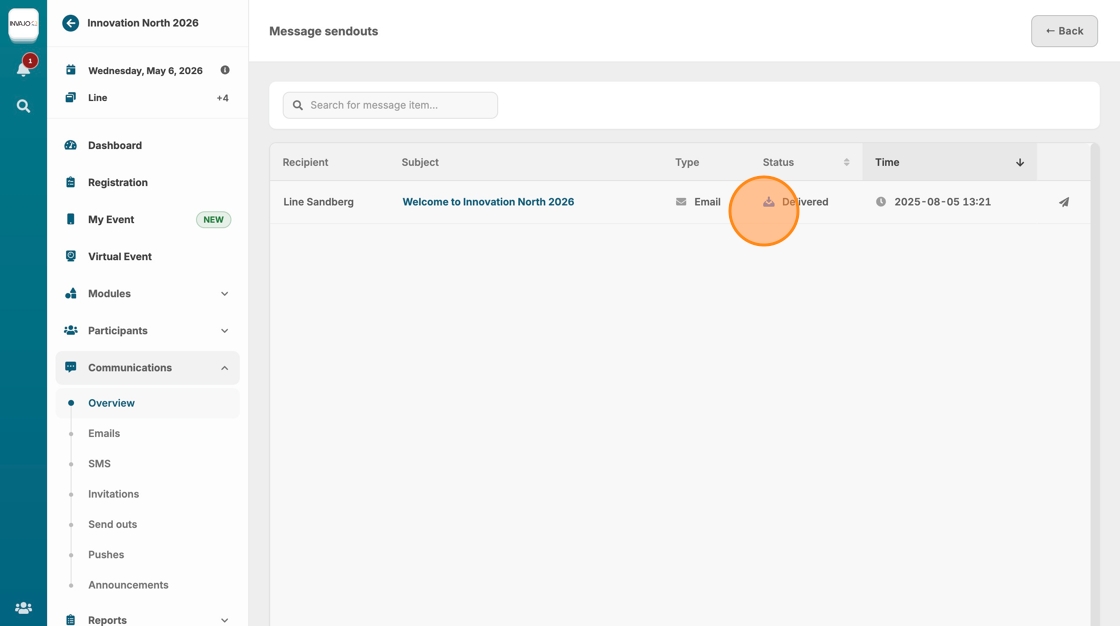Image resolution: width=1120 pixels, height=626 pixels.
Task: Click in the Search for message item field
Action: [x=390, y=105]
